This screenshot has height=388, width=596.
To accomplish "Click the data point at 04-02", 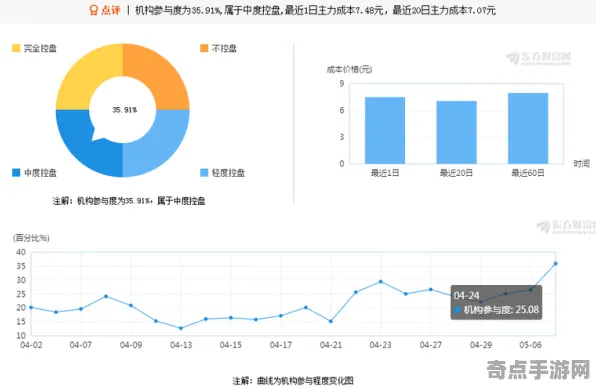I will coord(31,307).
